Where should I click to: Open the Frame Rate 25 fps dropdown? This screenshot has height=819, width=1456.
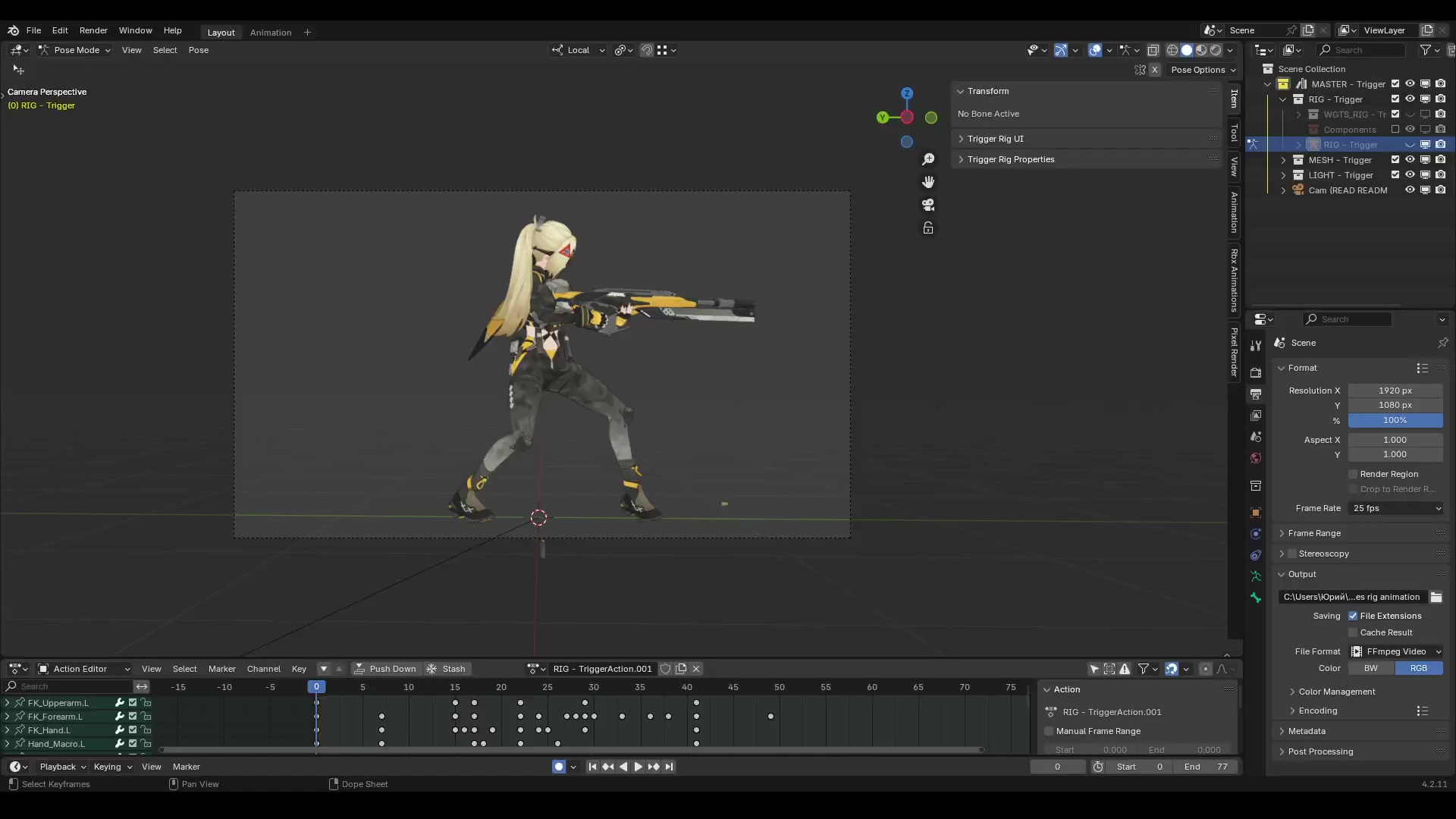1396,508
